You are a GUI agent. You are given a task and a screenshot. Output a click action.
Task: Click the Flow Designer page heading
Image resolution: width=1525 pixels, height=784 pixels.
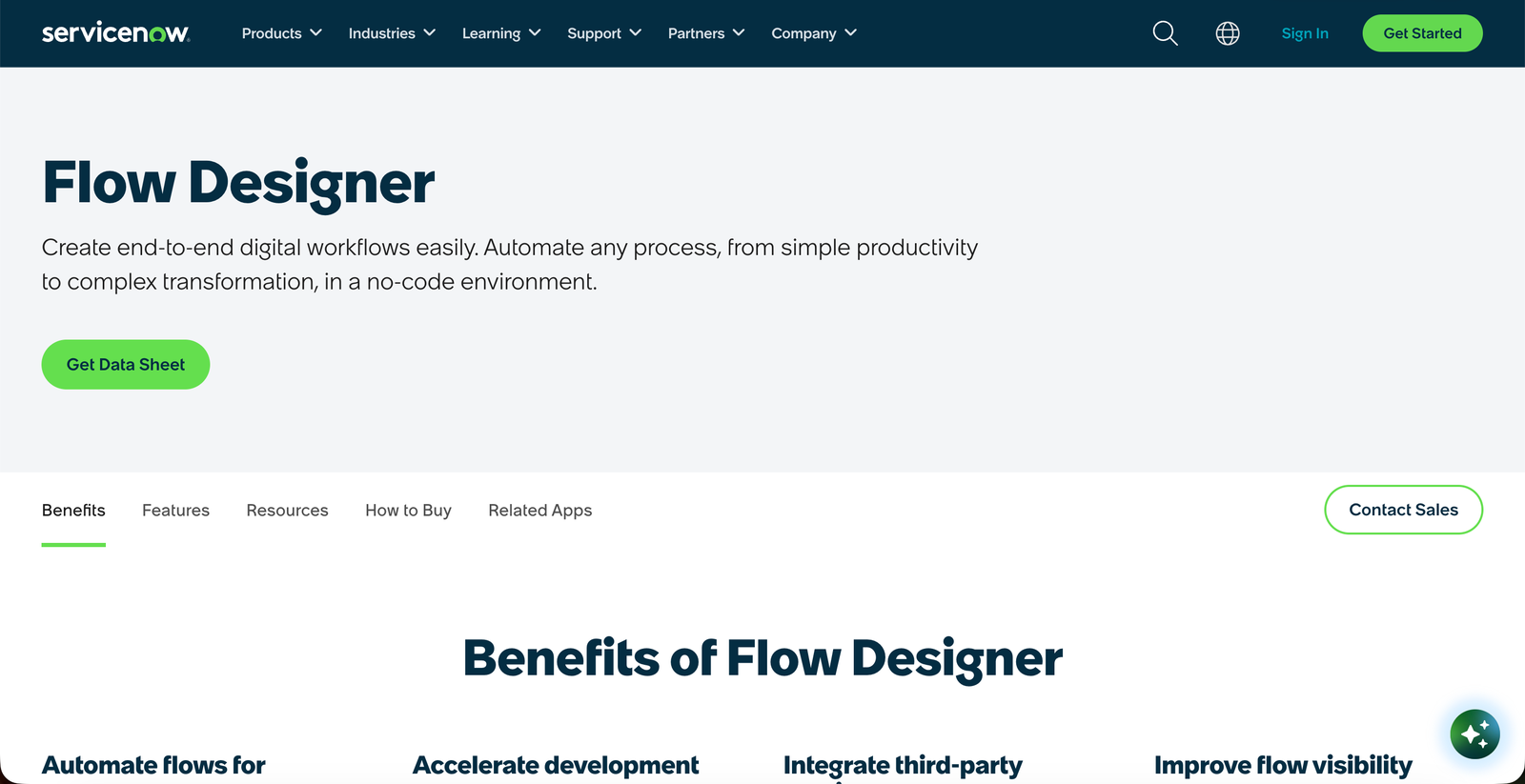[238, 183]
